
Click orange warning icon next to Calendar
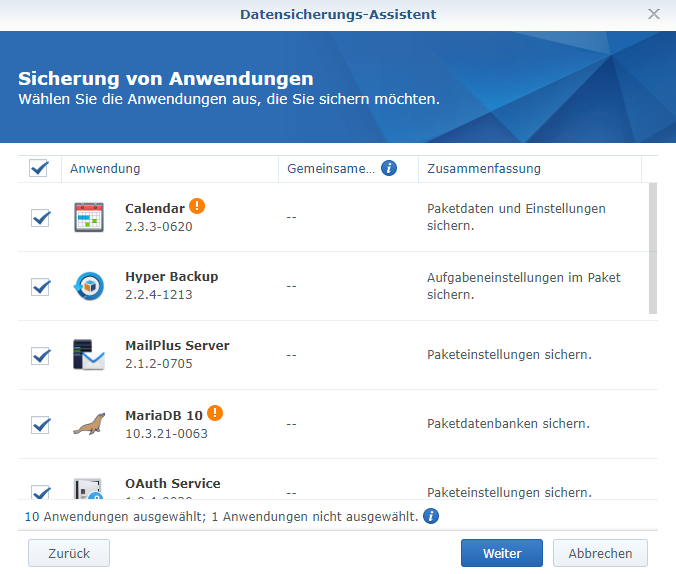pos(198,207)
